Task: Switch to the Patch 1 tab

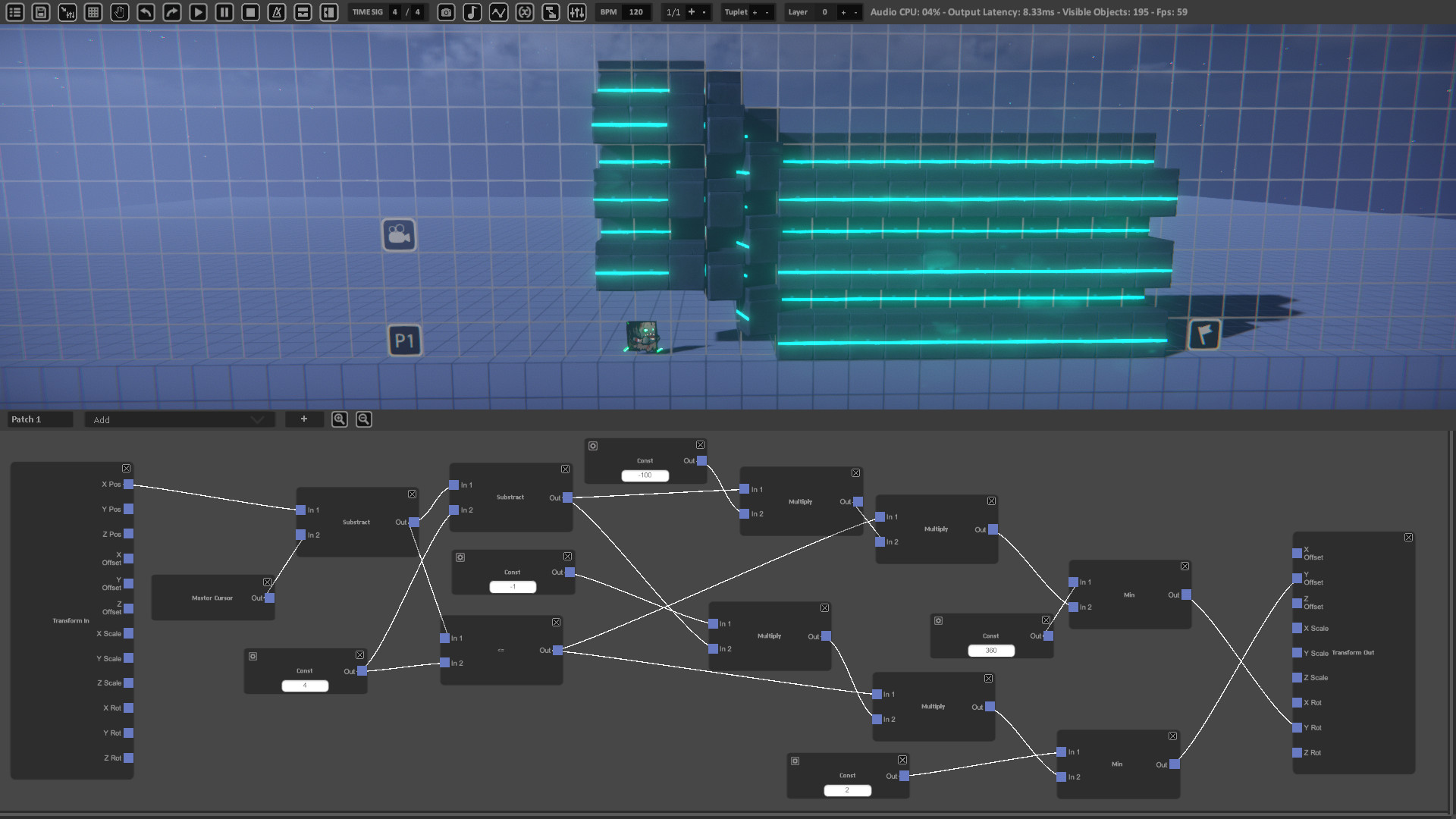Action: (x=39, y=419)
